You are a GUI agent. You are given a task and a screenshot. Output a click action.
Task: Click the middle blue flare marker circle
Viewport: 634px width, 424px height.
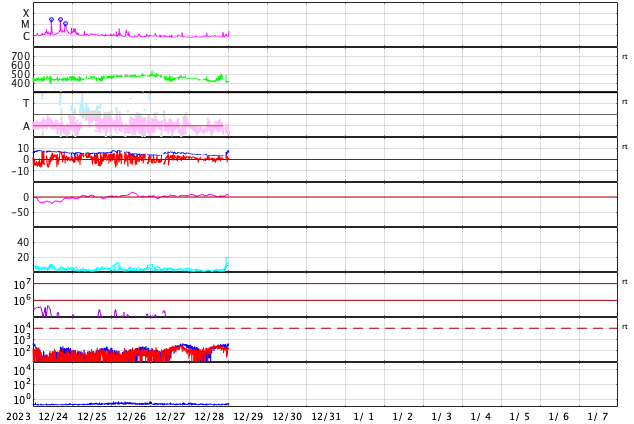[x=60, y=19]
